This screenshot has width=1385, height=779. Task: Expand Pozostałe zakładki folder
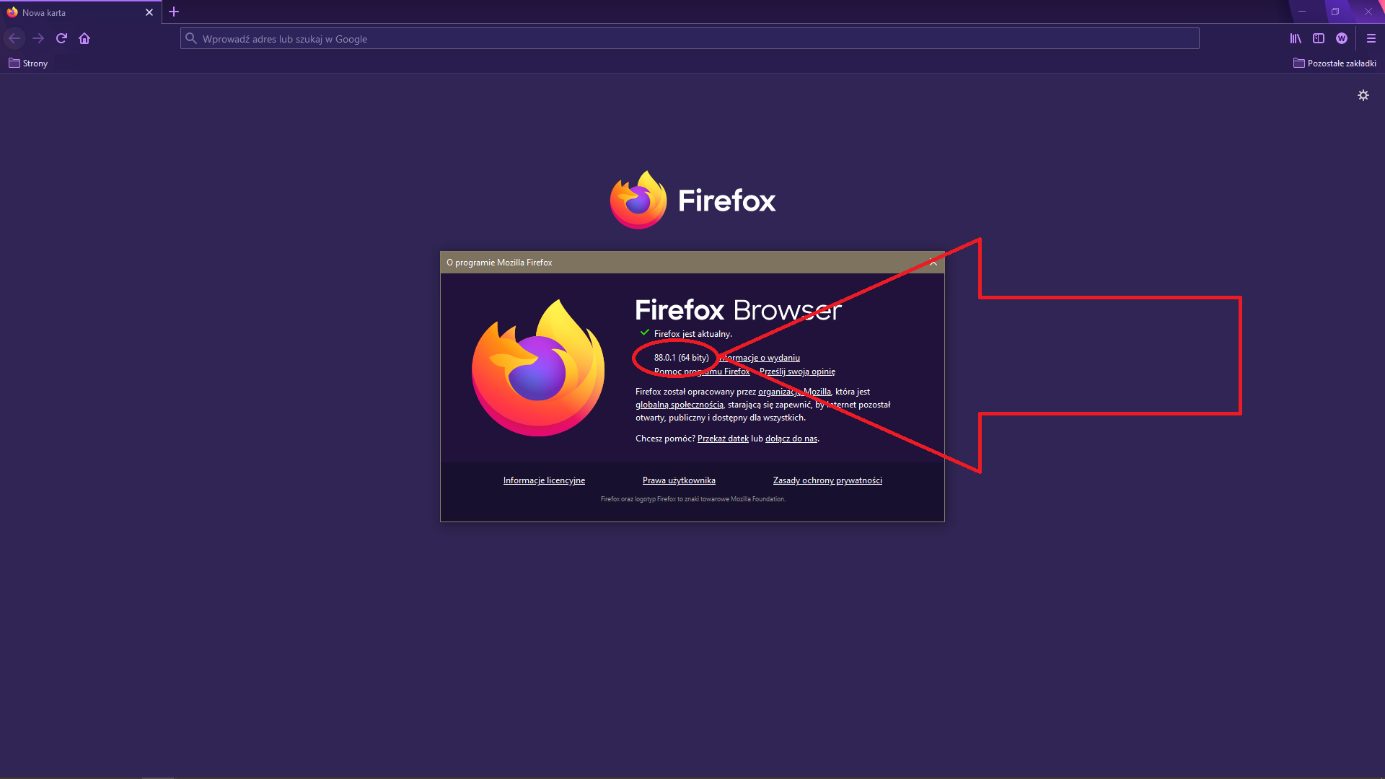click(1335, 63)
